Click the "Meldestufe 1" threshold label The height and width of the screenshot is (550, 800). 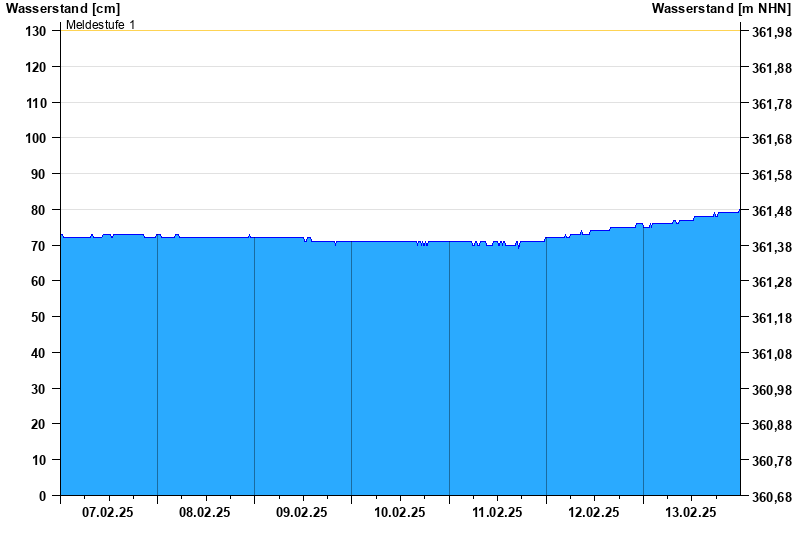[101, 24]
